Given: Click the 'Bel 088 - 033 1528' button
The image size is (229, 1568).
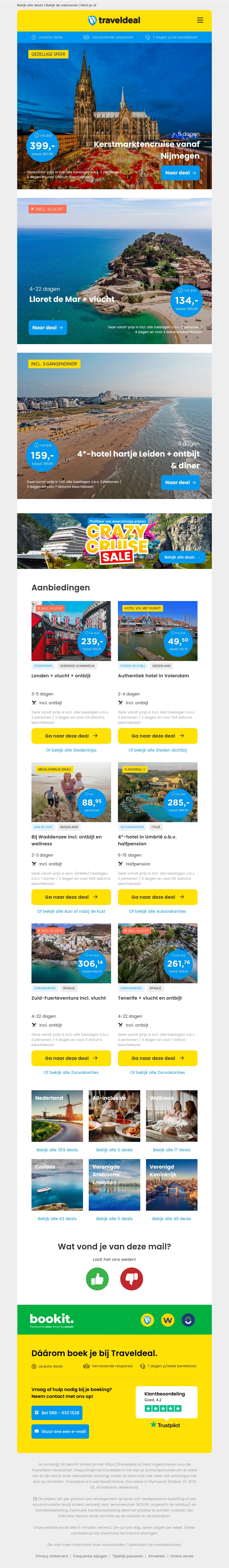Looking at the screenshot, I should 56,1412.
